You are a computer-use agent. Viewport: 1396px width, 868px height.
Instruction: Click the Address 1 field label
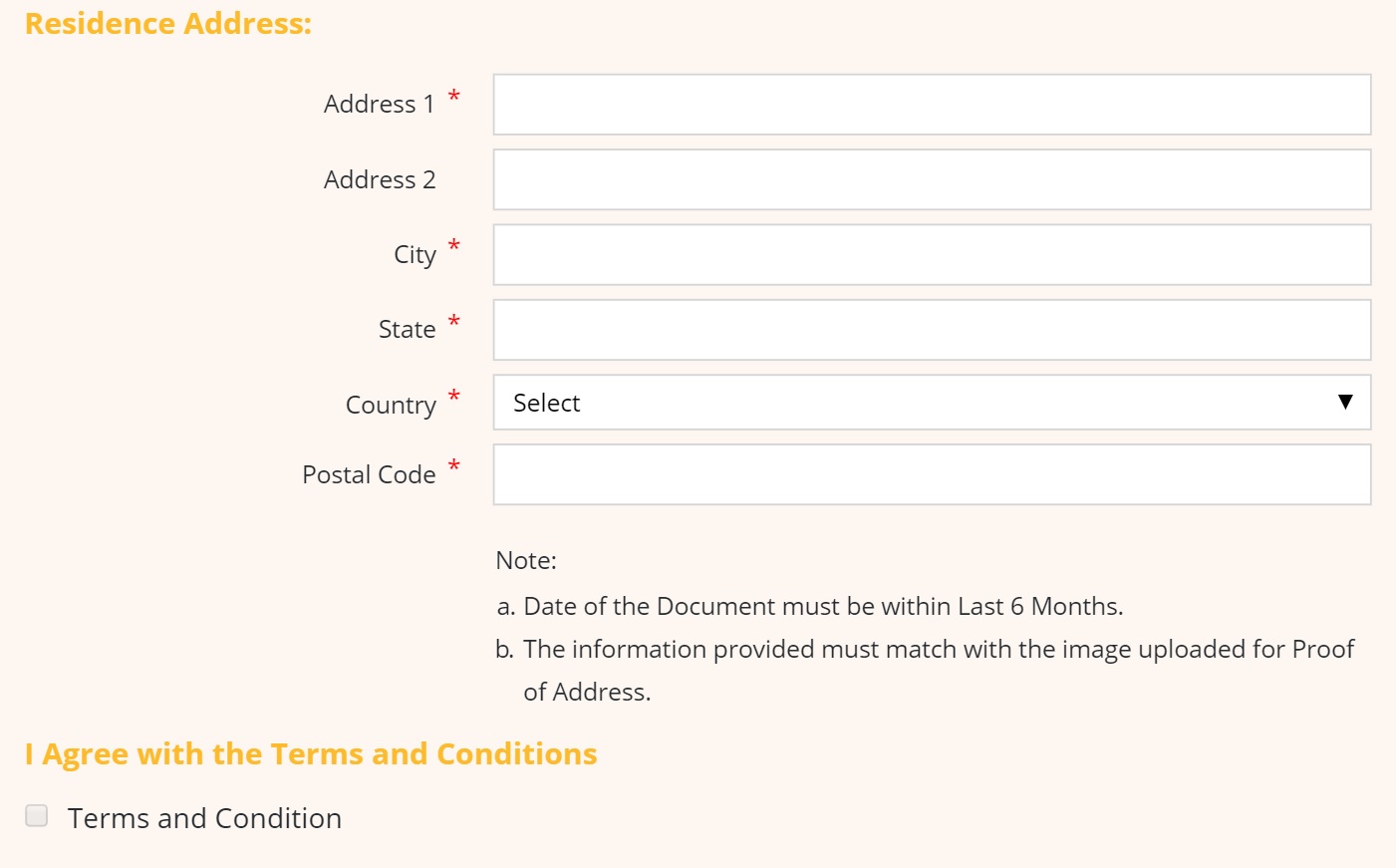(x=380, y=104)
